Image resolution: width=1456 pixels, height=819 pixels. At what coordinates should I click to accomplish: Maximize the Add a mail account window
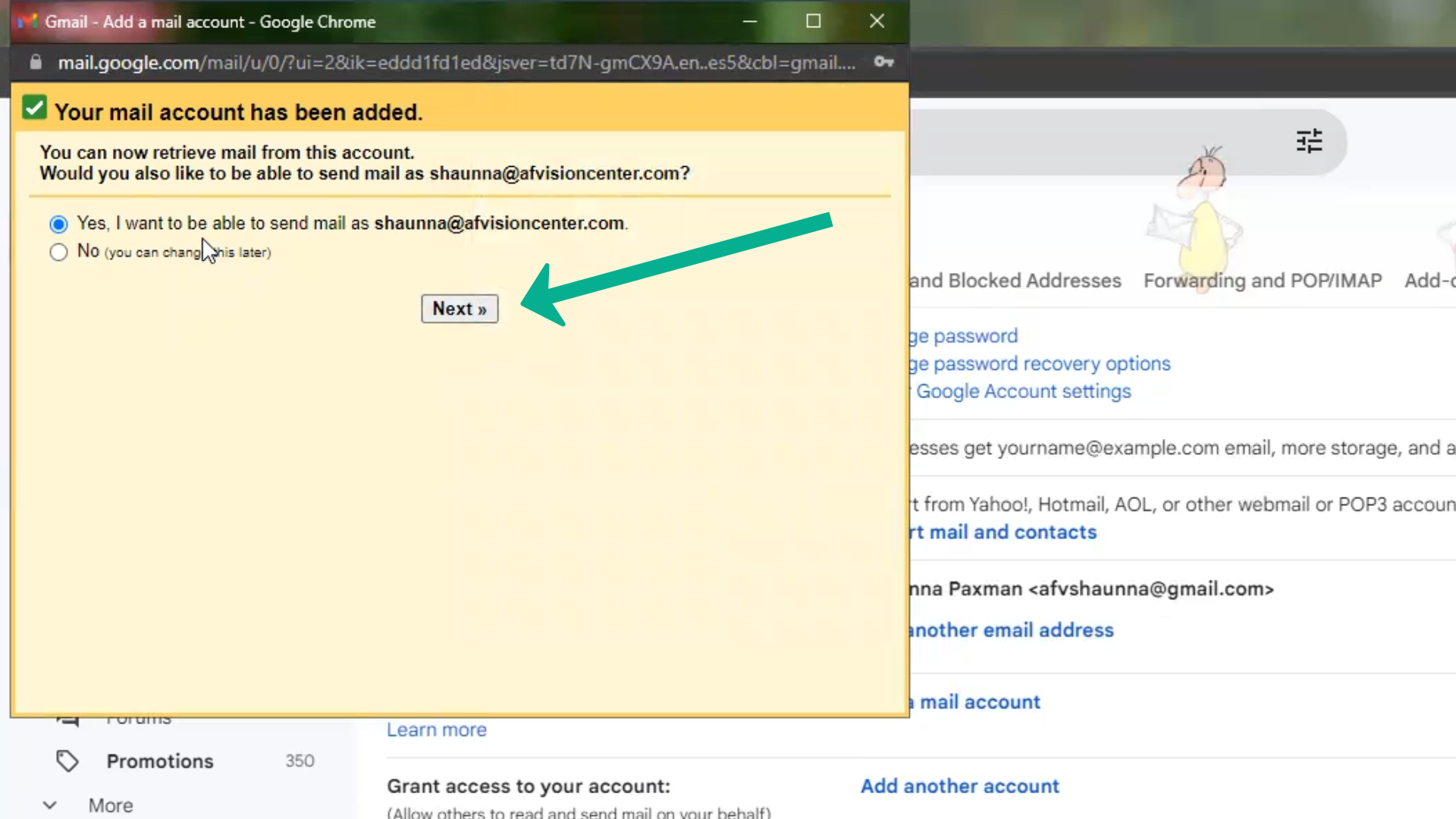tap(813, 21)
